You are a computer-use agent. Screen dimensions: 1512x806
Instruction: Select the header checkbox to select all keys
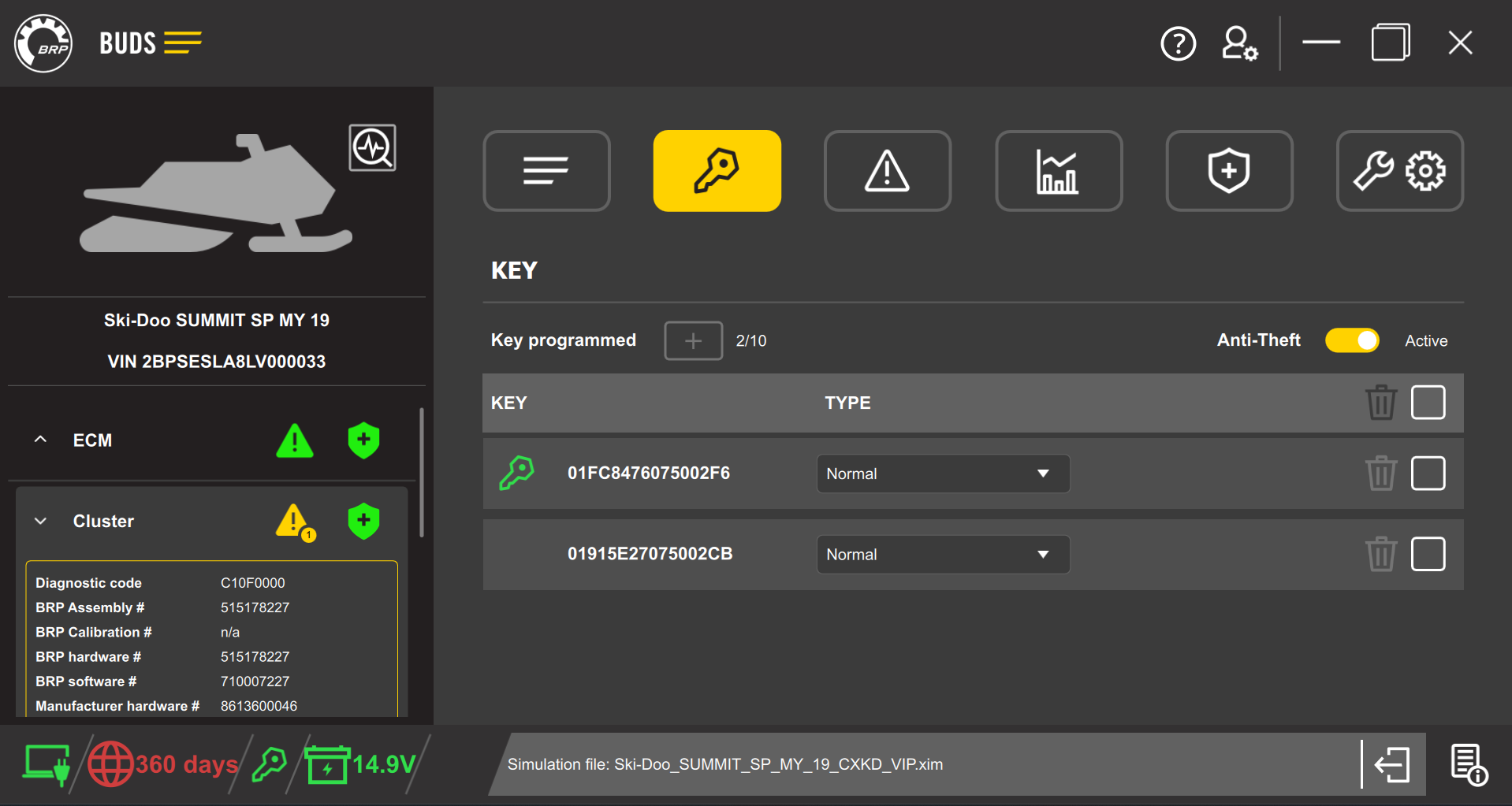point(1428,402)
